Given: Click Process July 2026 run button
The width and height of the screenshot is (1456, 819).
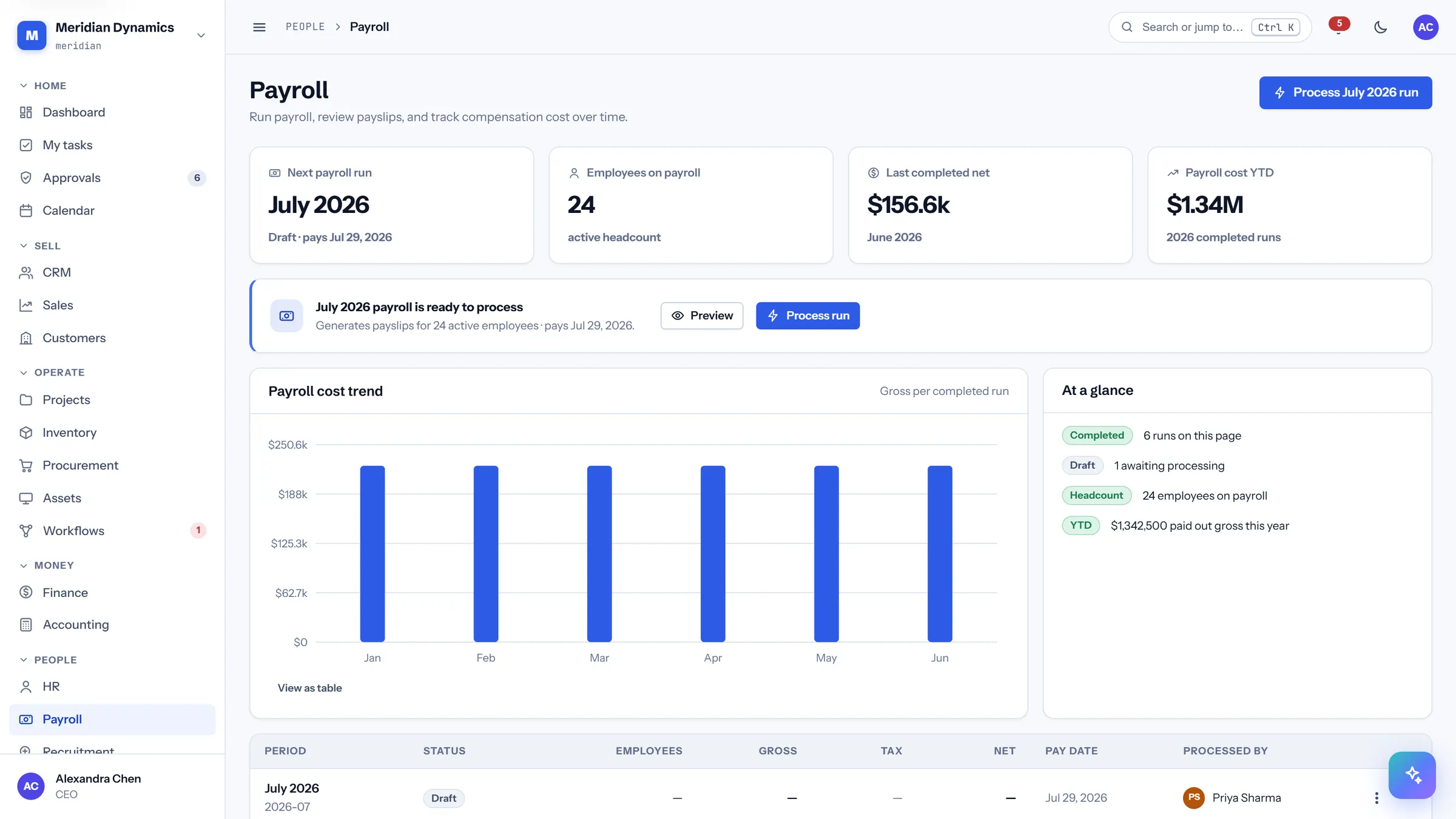Looking at the screenshot, I should [x=1346, y=93].
